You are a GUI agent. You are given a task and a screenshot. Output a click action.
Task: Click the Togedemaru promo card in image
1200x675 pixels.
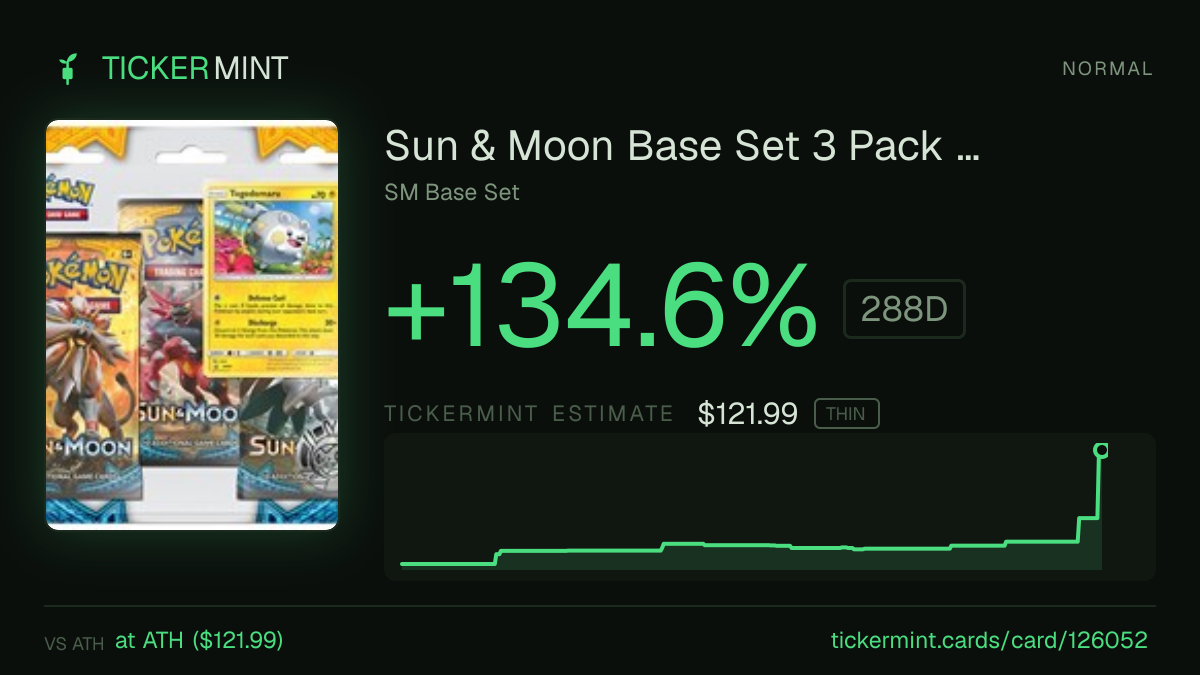[268, 278]
